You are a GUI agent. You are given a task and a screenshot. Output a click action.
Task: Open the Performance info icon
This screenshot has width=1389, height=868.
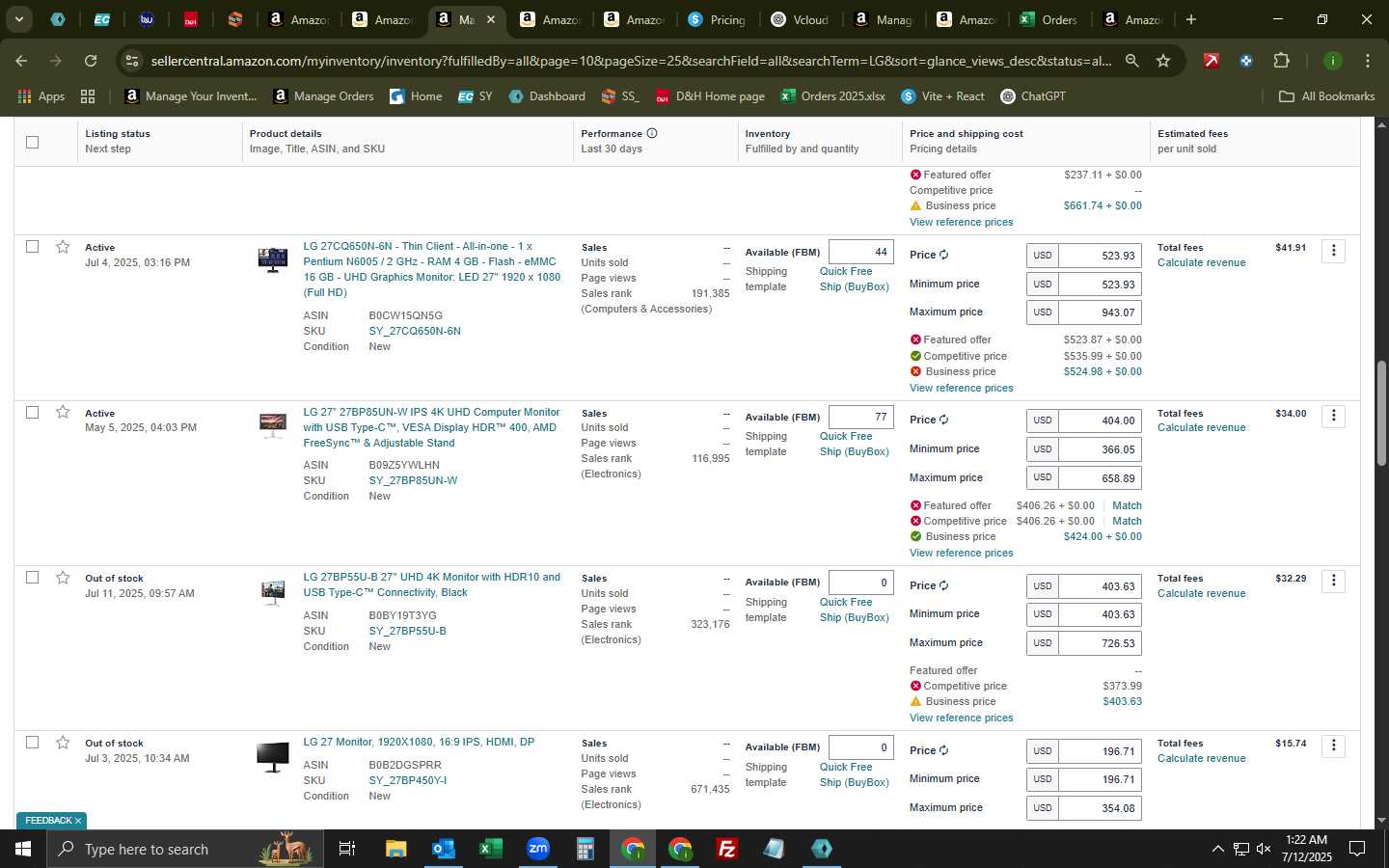tap(652, 133)
